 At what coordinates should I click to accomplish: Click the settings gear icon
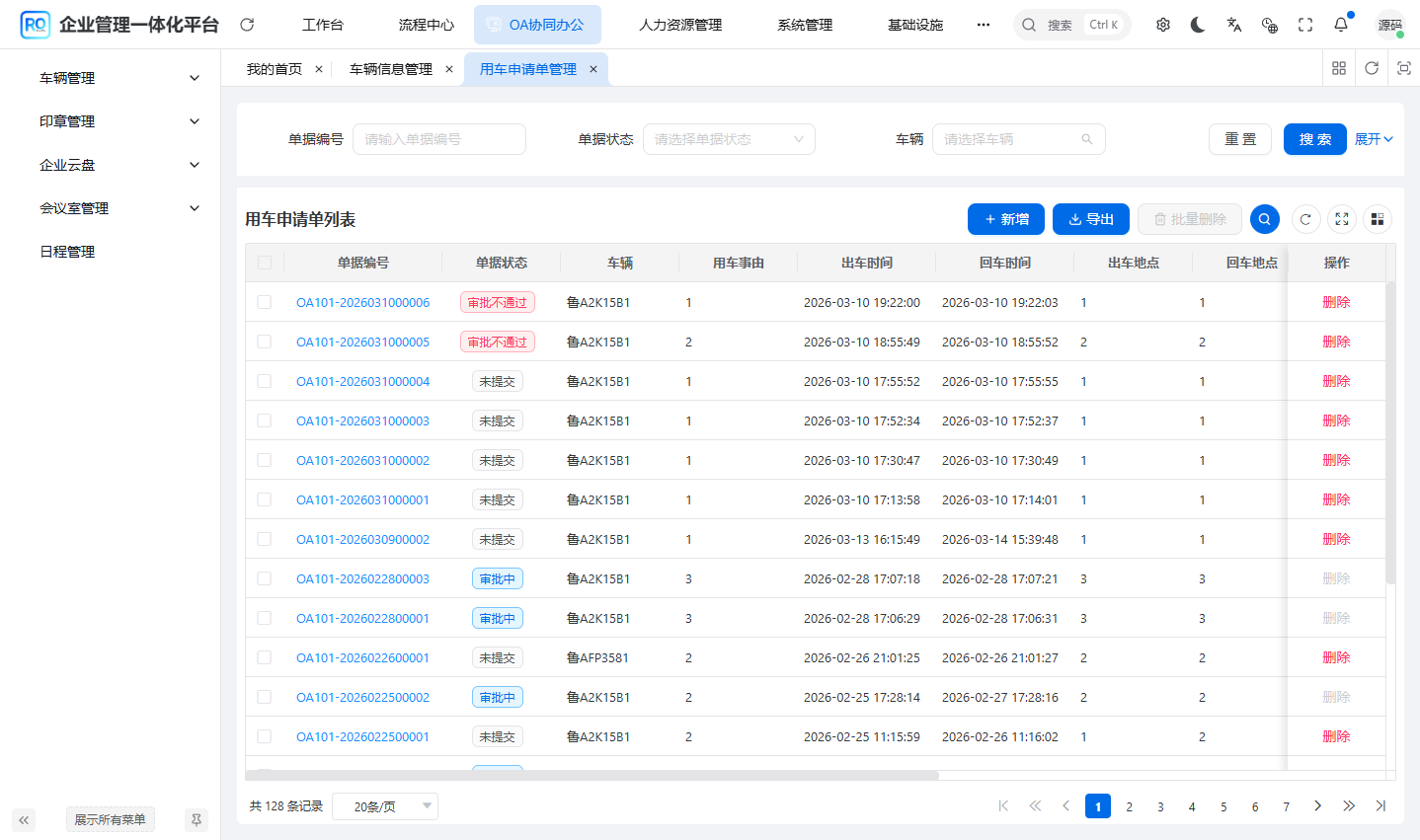[x=1162, y=24]
